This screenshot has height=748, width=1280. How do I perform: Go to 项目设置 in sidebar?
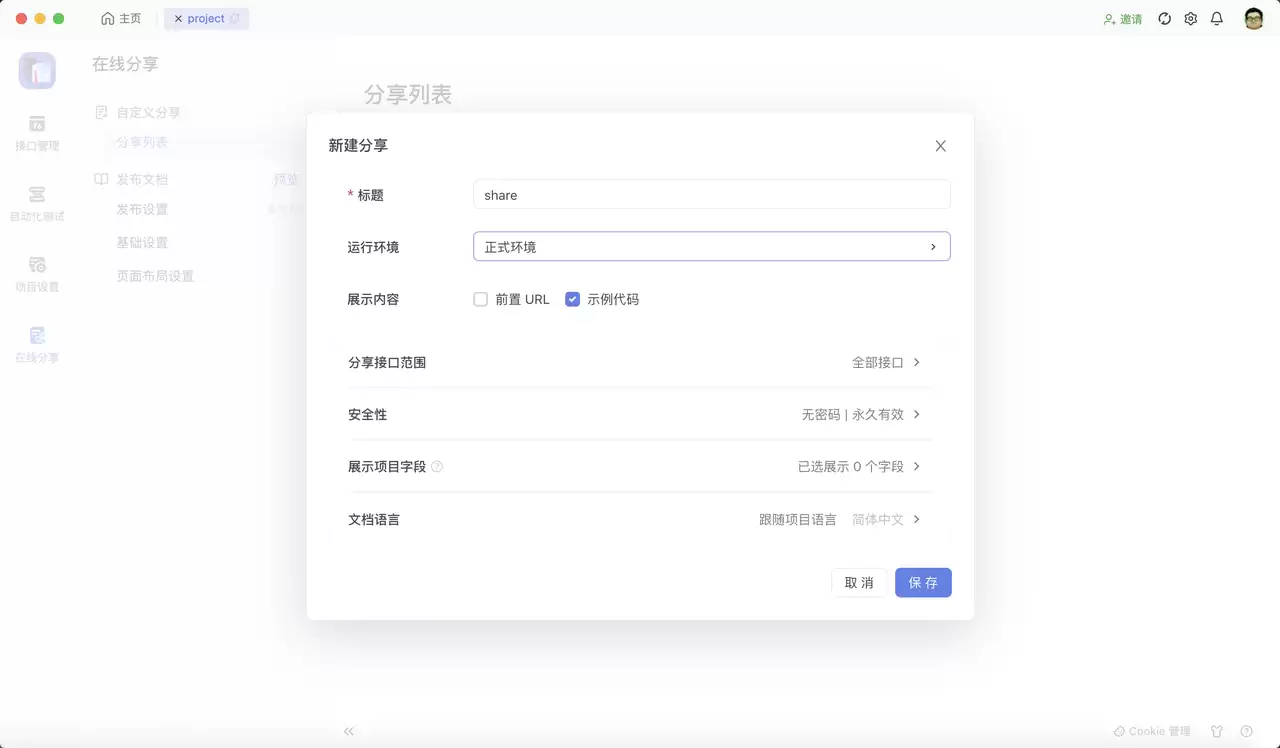(x=37, y=275)
